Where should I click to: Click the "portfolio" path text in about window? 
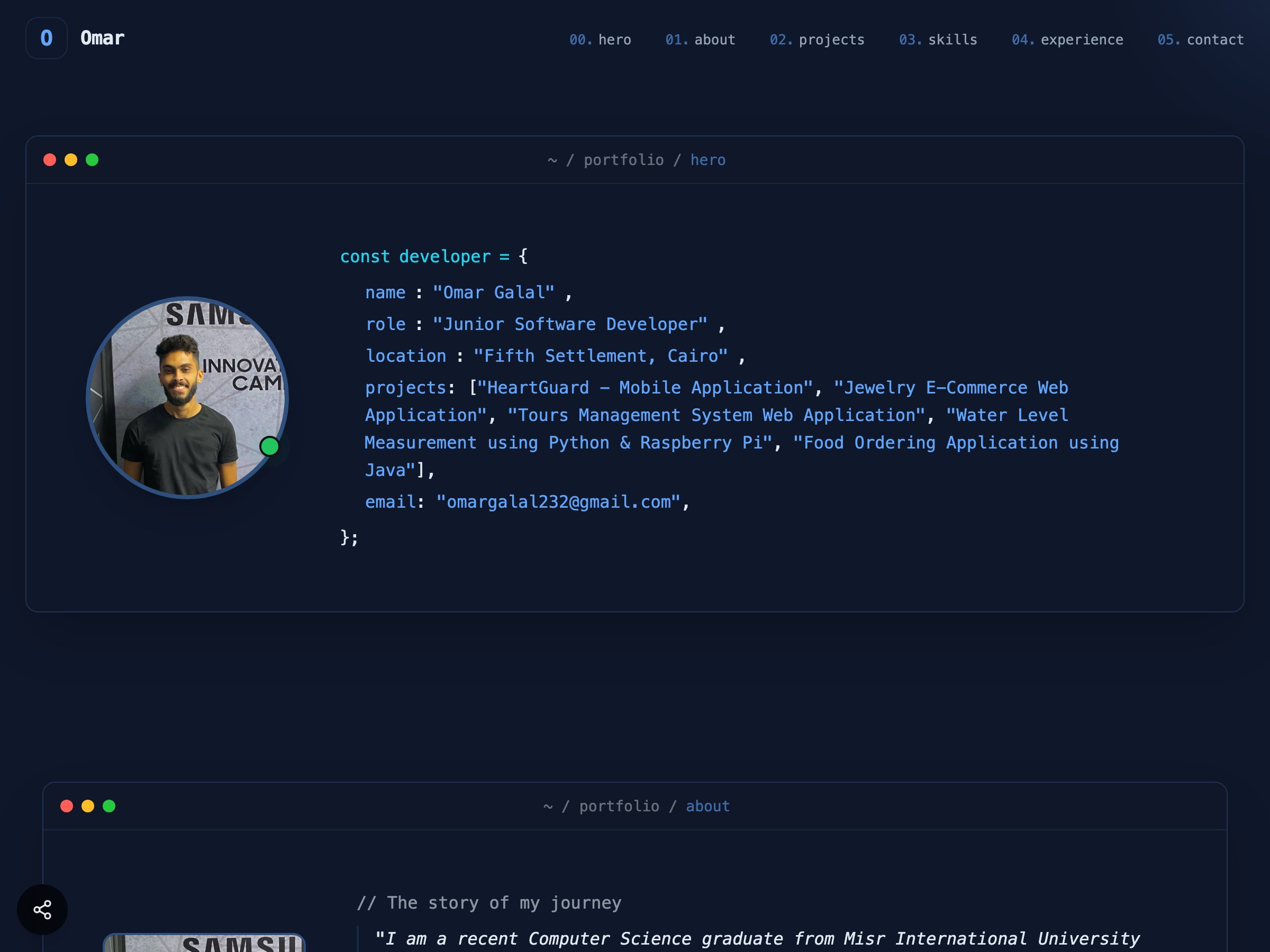(x=619, y=806)
